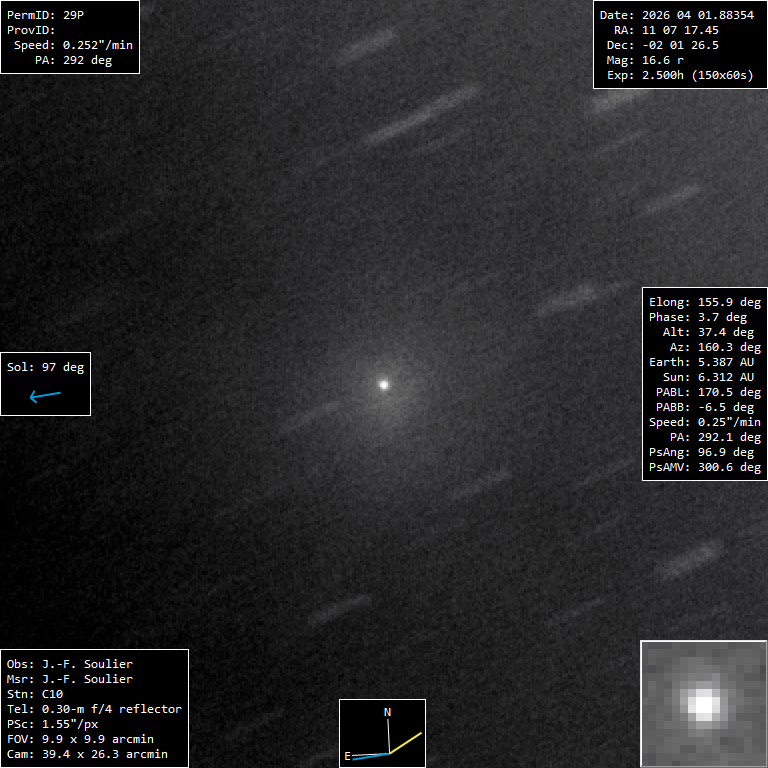Click the Elong: 155.9 deg entry
This screenshot has width=768, height=768.
point(704,302)
